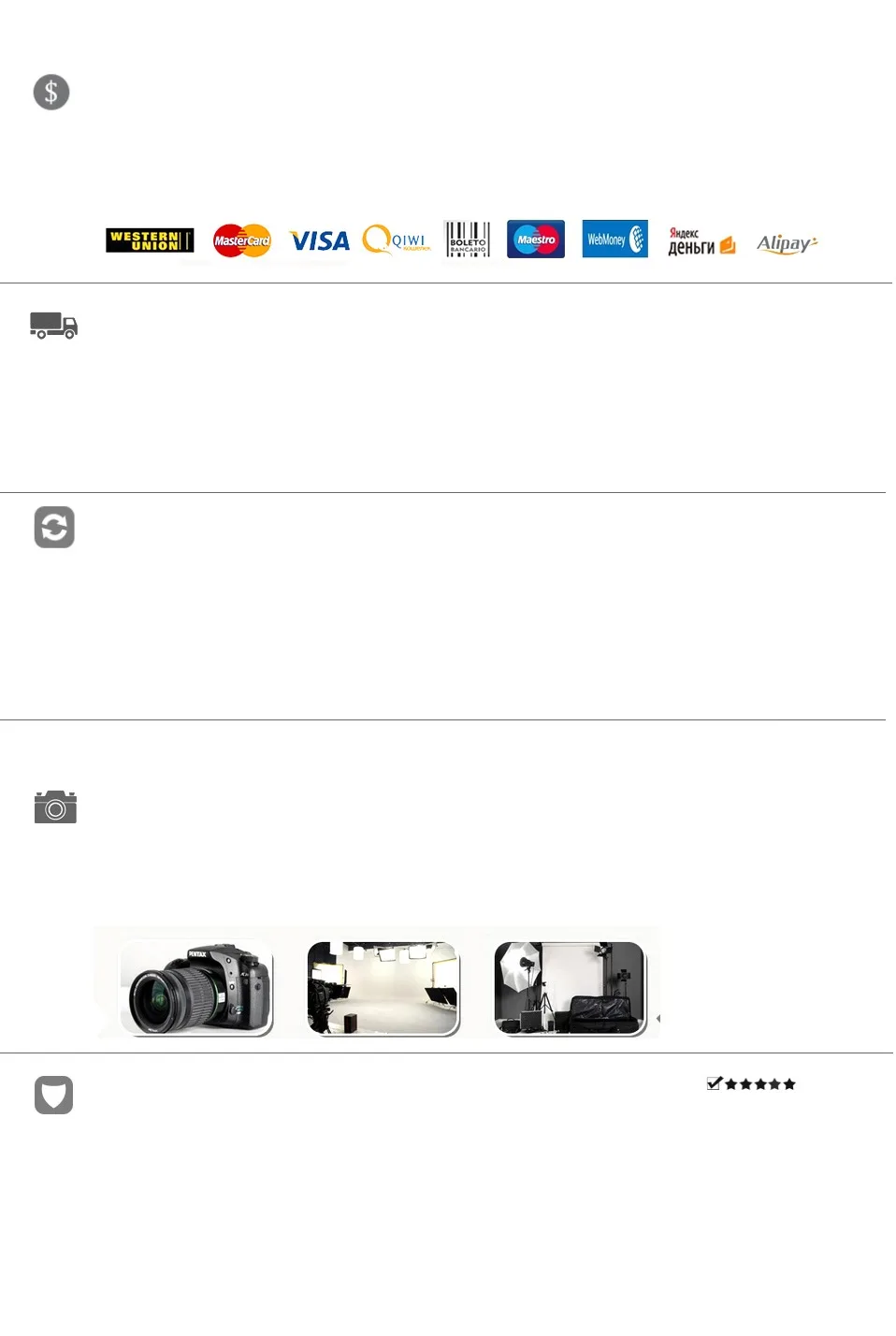The width and height of the screenshot is (896, 1336).
Task: Open the Pentax camera thumbnail
Action: click(196, 988)
